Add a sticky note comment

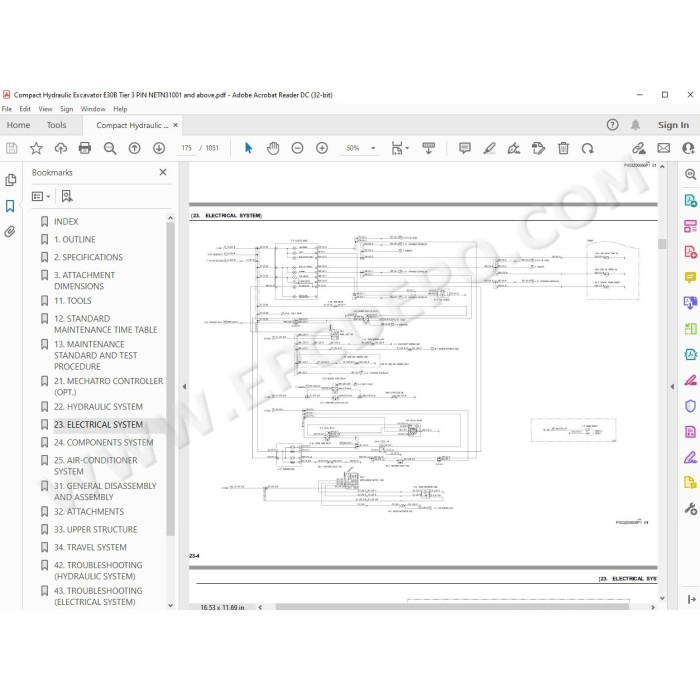coord(465,148)
